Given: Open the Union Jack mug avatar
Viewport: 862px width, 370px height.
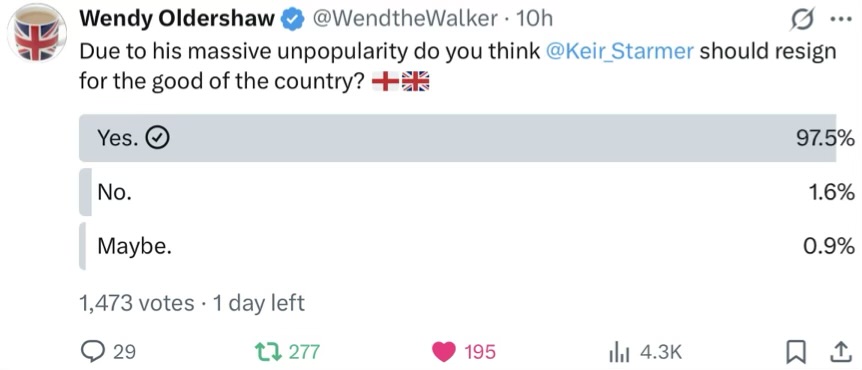Looking at the screenshot, I should pyautogui.click(x=37, y=34).
